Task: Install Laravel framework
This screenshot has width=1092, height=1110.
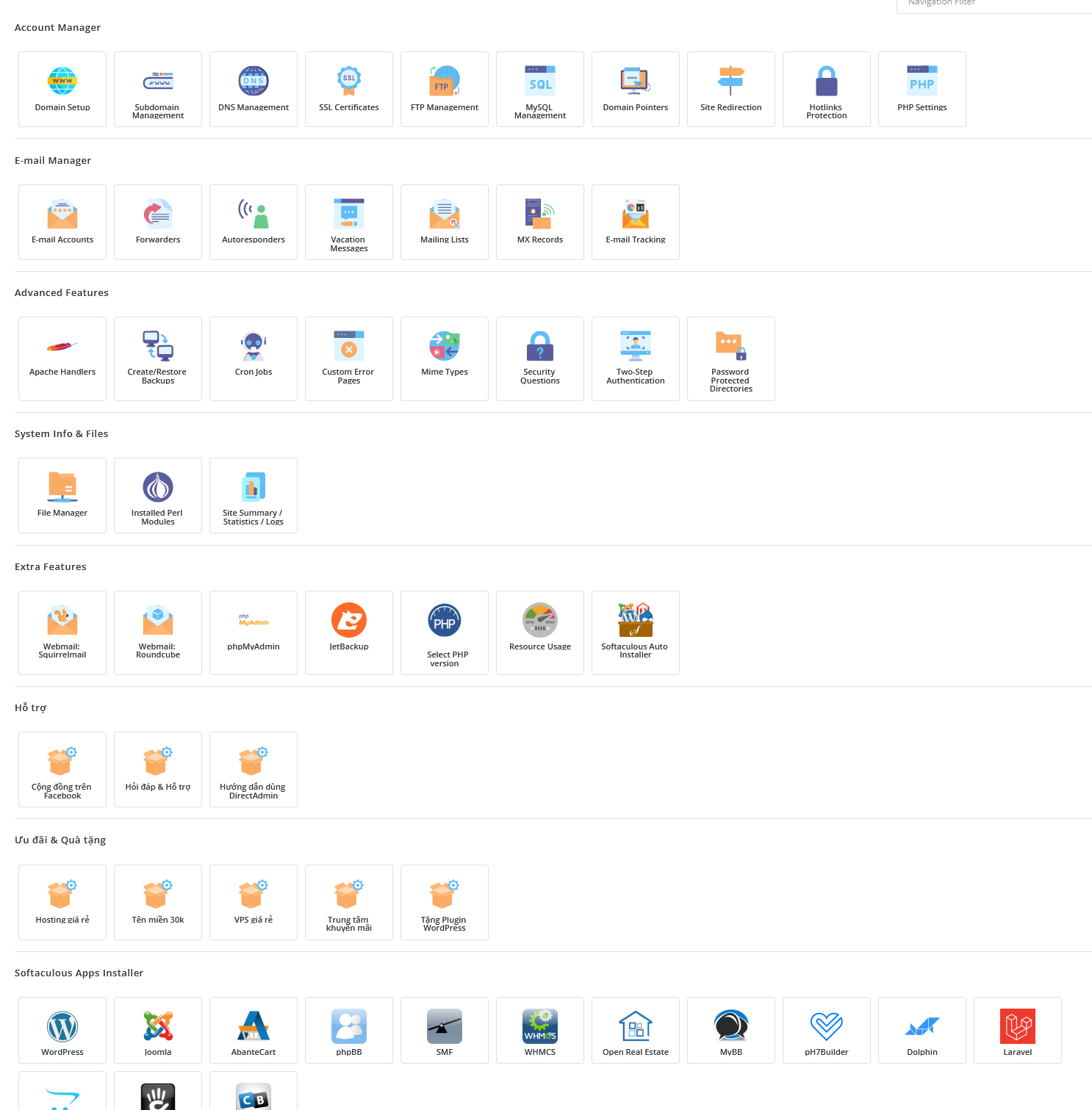Action: click(x=1018, y=1030)
